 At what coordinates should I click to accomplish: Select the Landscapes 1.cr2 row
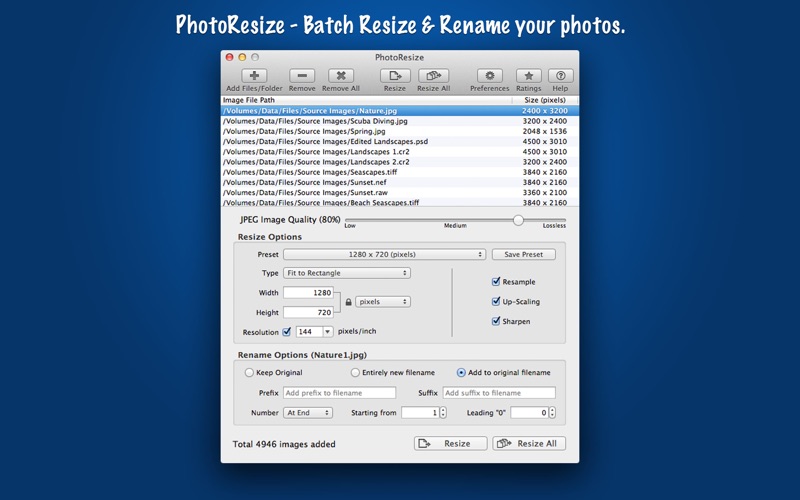pyautogui.click(x=400, y=152)
